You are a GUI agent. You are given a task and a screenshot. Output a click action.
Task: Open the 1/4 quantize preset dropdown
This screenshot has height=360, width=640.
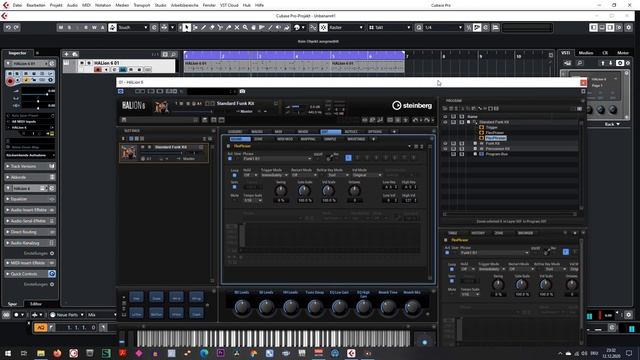(x=443, y=27)
